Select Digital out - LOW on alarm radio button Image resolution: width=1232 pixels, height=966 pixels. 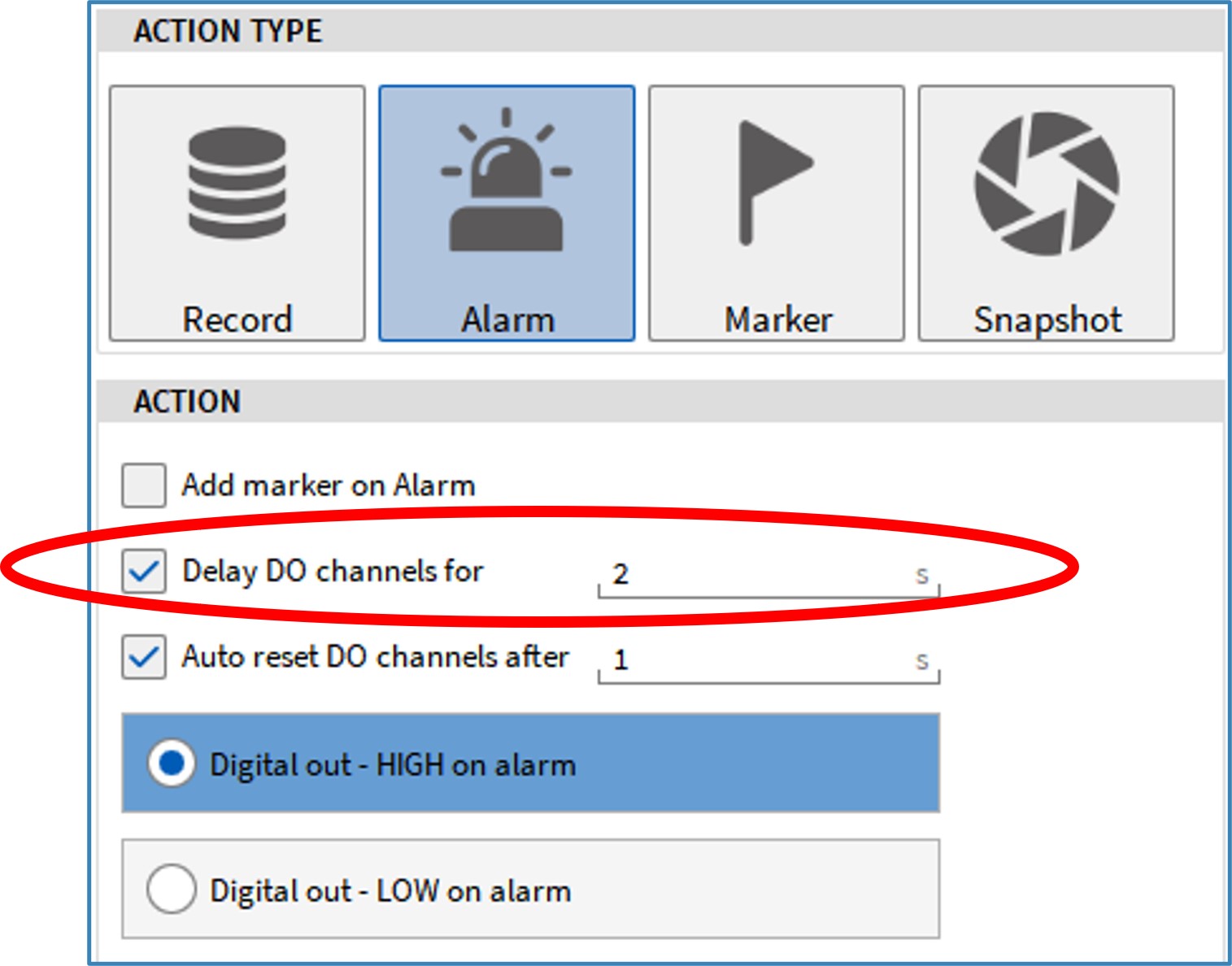point(172,890)
